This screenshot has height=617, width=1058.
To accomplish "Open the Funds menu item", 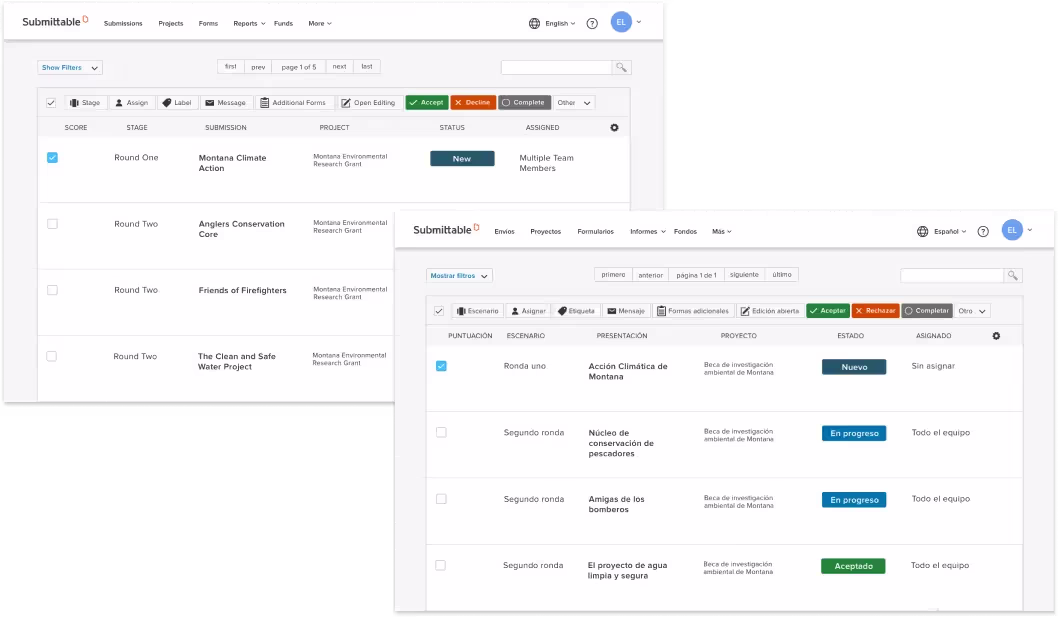I will point(283,24).
